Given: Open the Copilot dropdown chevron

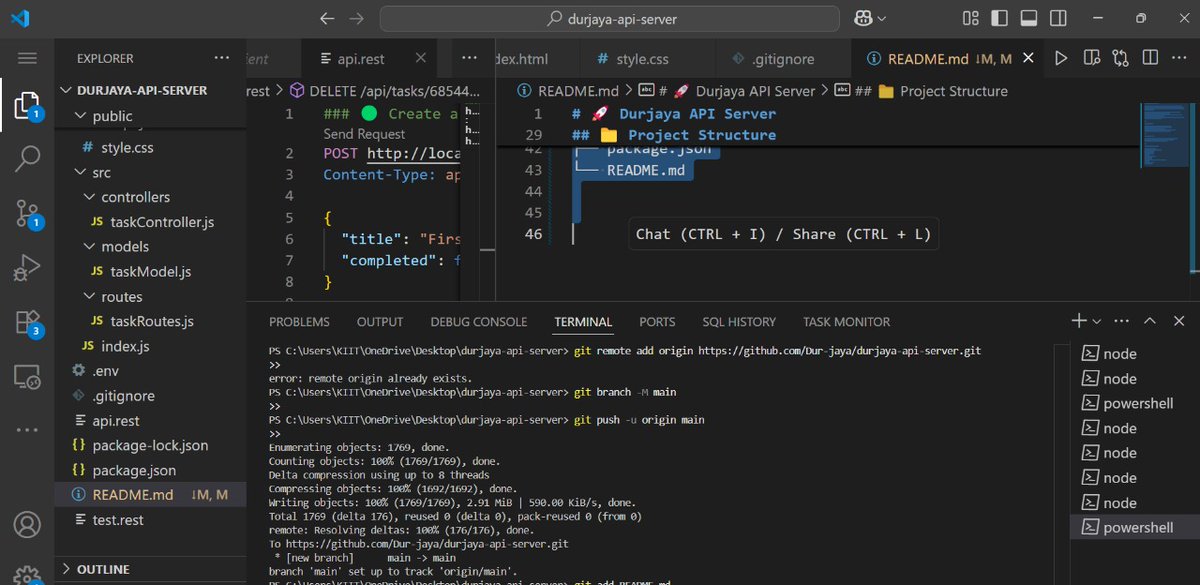Looking at the screenshot, I should tap(882, 18).
